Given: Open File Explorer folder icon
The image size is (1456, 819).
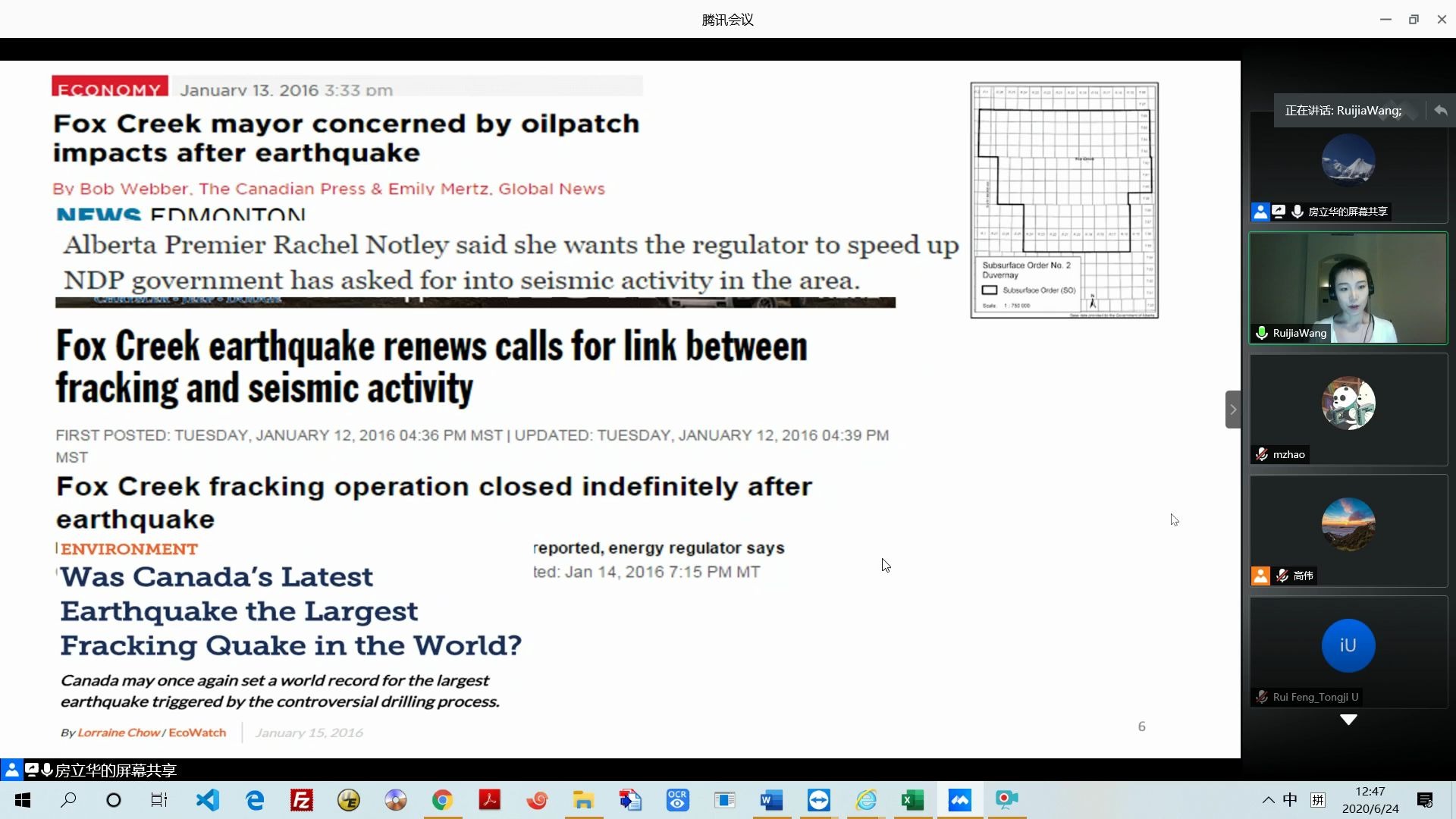Looking at the screenshot, I should click(x=583, y=800).
